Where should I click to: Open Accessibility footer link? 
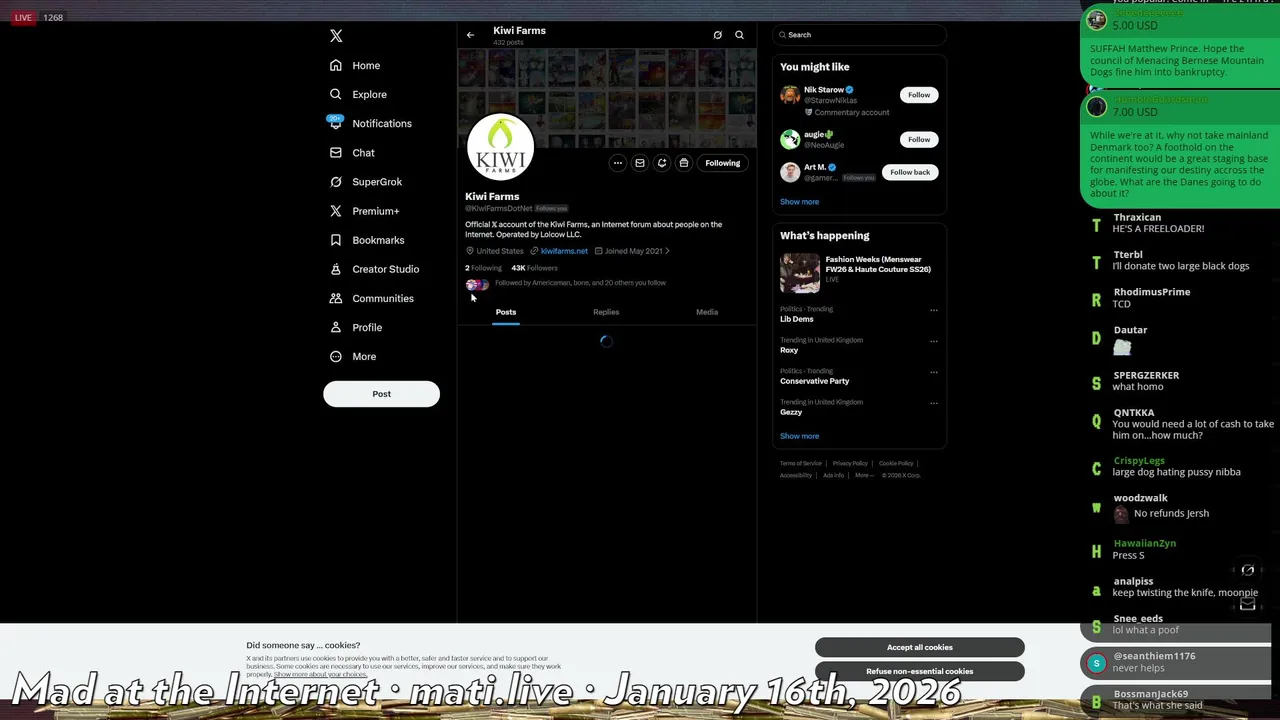[x=796, y=475]
